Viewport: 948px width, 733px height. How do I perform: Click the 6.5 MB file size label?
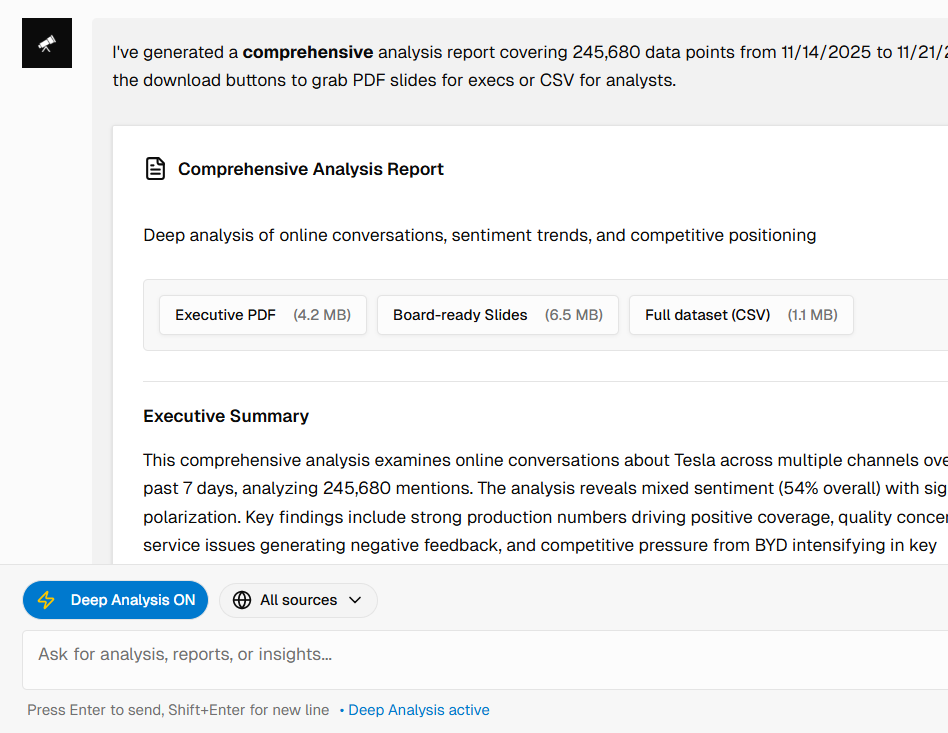pos(574,315)
